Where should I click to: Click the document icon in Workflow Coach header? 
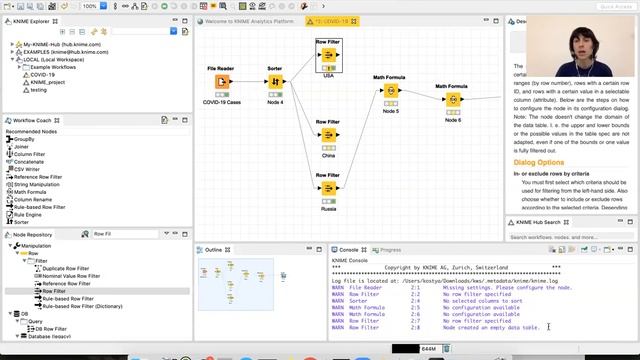pos(164,120)
